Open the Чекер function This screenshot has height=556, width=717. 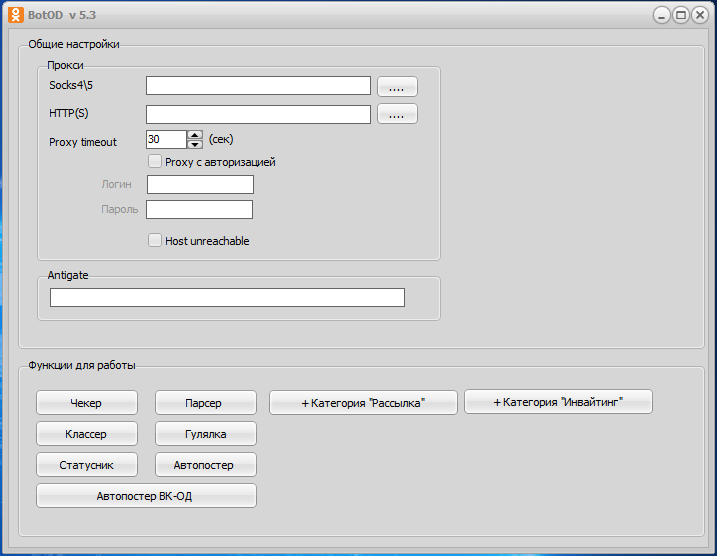click(86, 403)
